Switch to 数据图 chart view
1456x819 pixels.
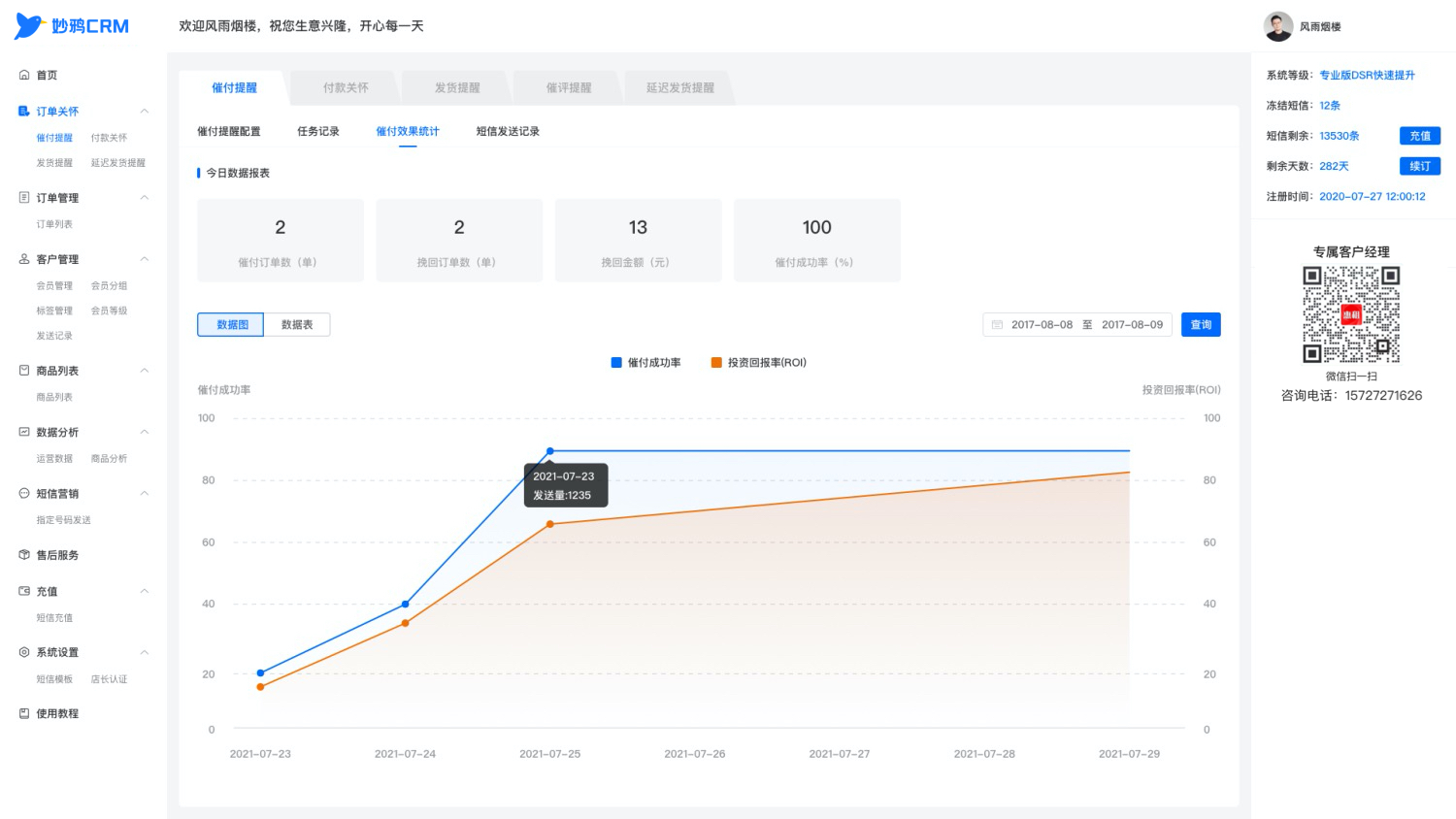point(231,325)
